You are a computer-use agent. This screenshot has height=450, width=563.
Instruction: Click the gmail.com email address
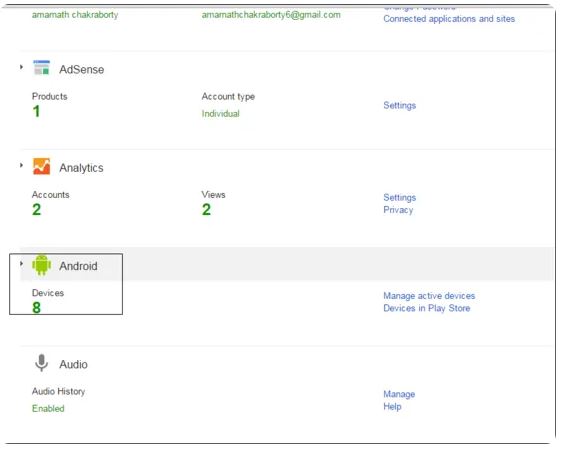(271, 15)
